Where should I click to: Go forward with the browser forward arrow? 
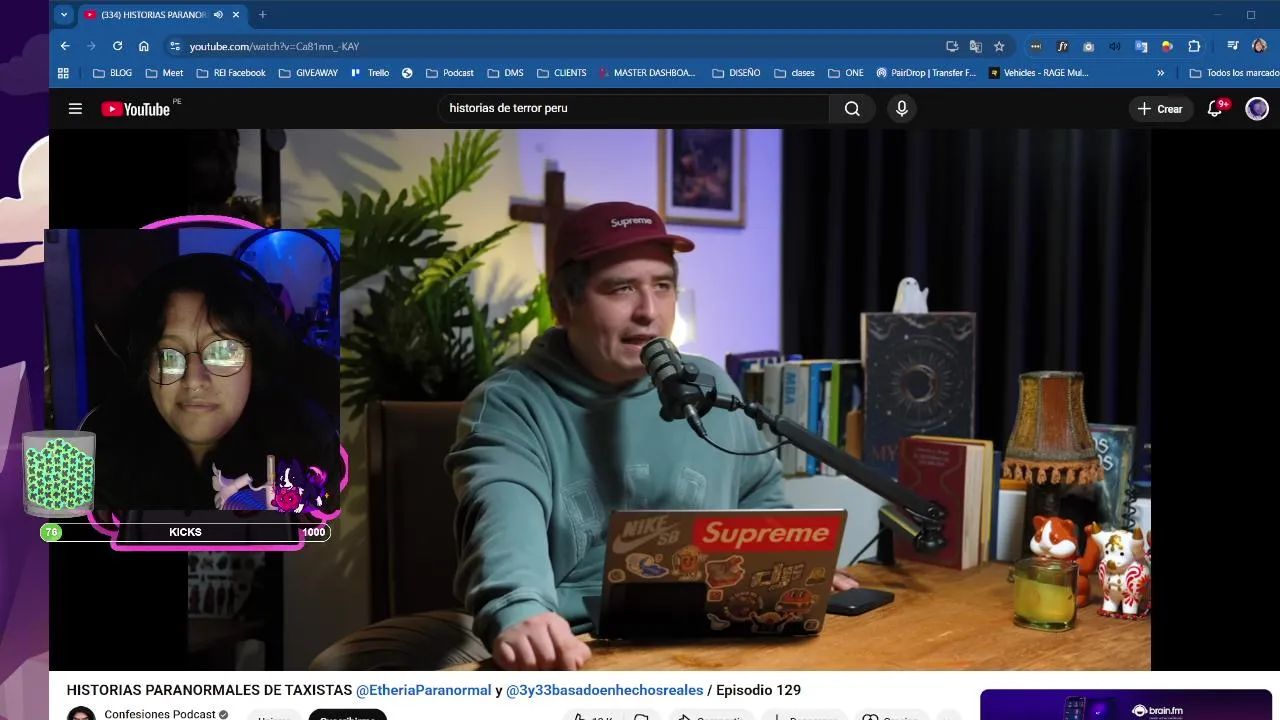(91, 46)
